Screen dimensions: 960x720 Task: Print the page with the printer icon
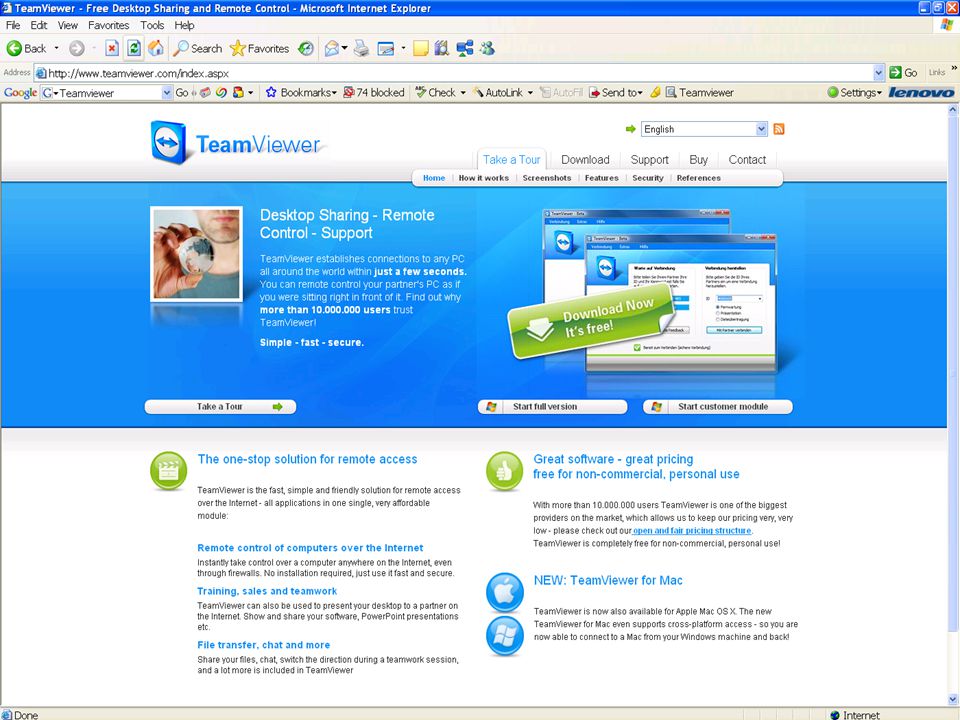(361, 48)
